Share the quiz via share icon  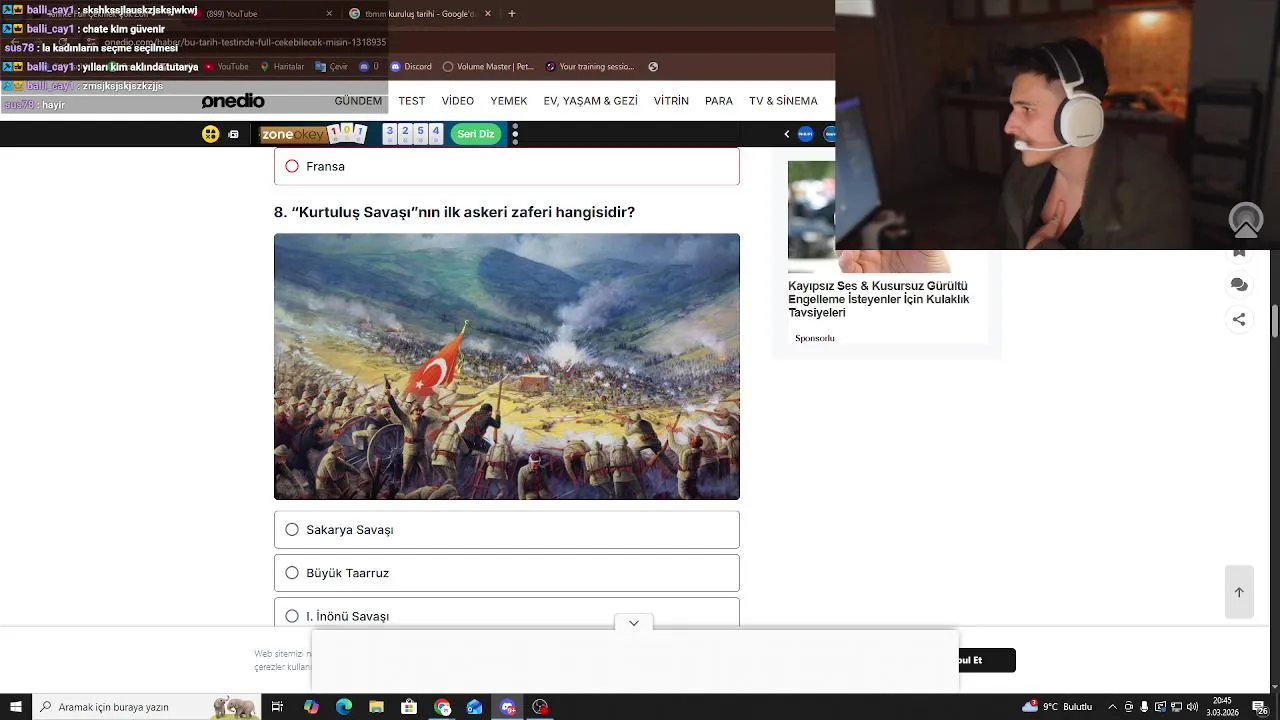[x=1239, y=320]
